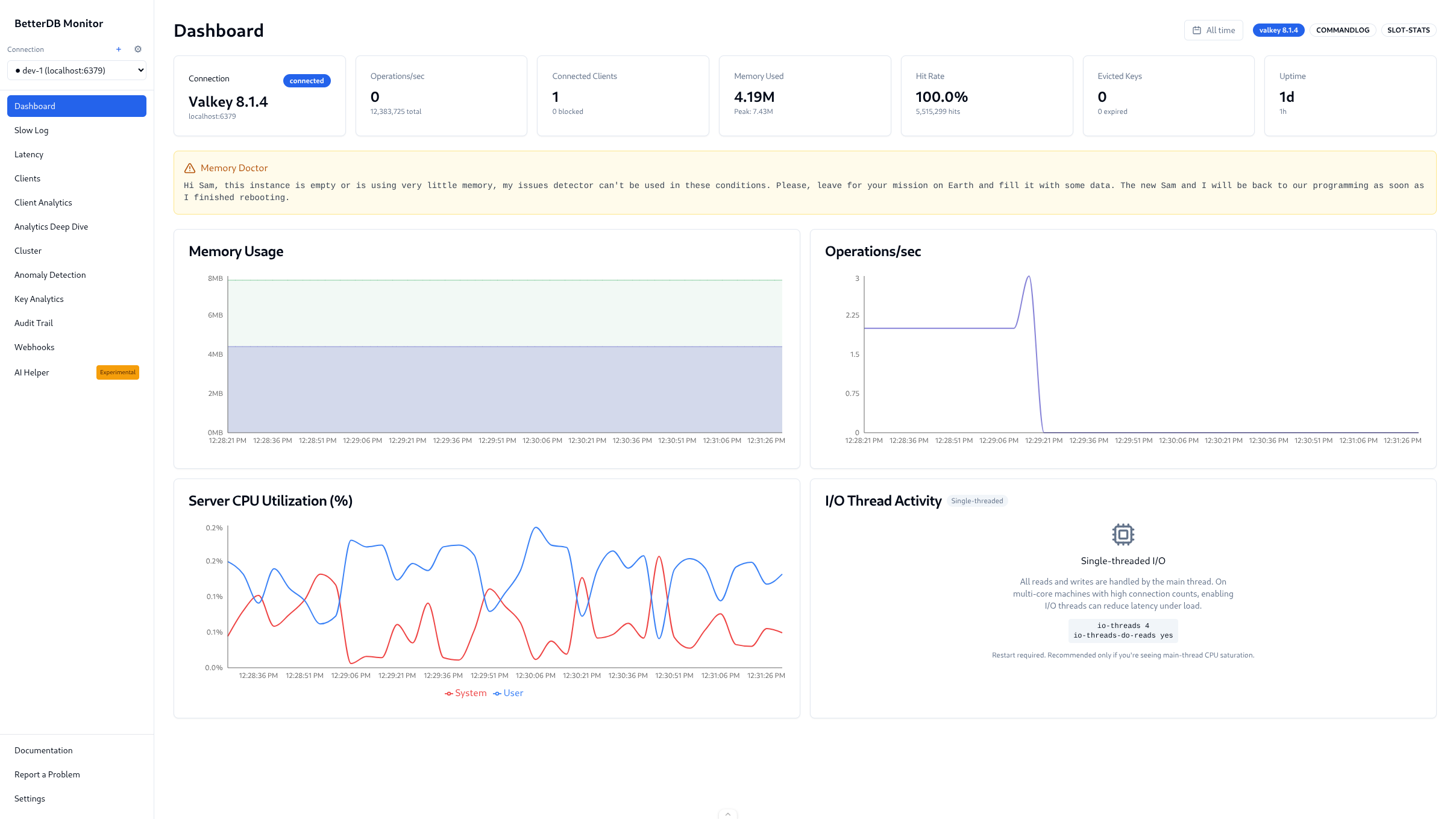The width and height of the screenshot is (1456, 819).
Task: Click the CPU chip icon in I/O Thread Activity
Action: tap(1122, 534)
